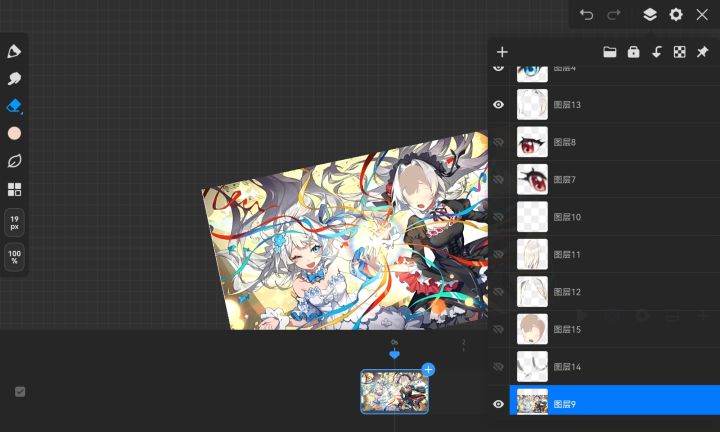Add a frame with the blue plus button
720x432 pixels.
pos(428,370)
